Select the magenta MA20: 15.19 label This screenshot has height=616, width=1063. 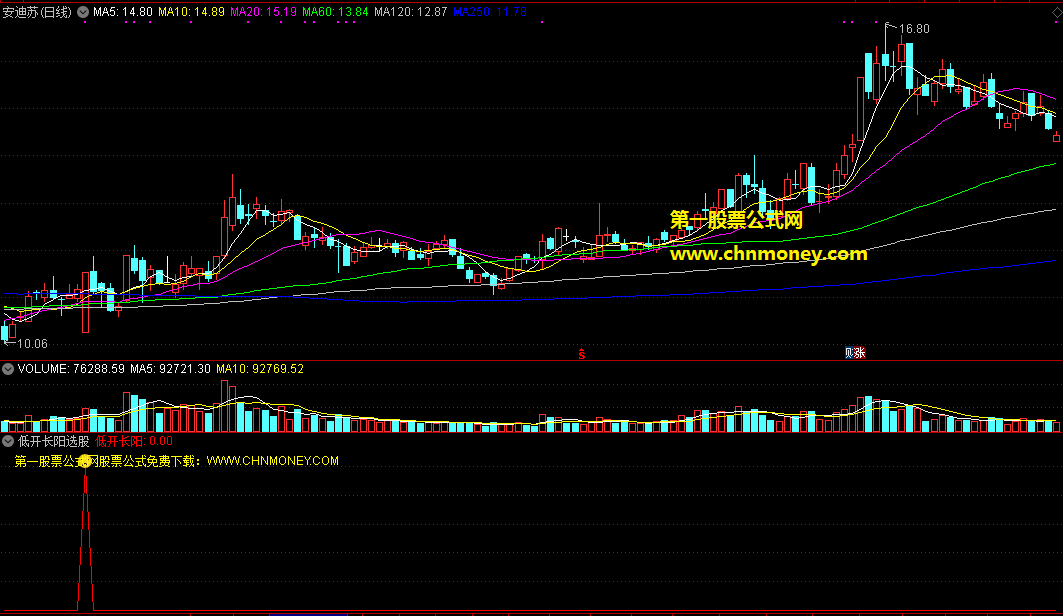coord(263,12)
